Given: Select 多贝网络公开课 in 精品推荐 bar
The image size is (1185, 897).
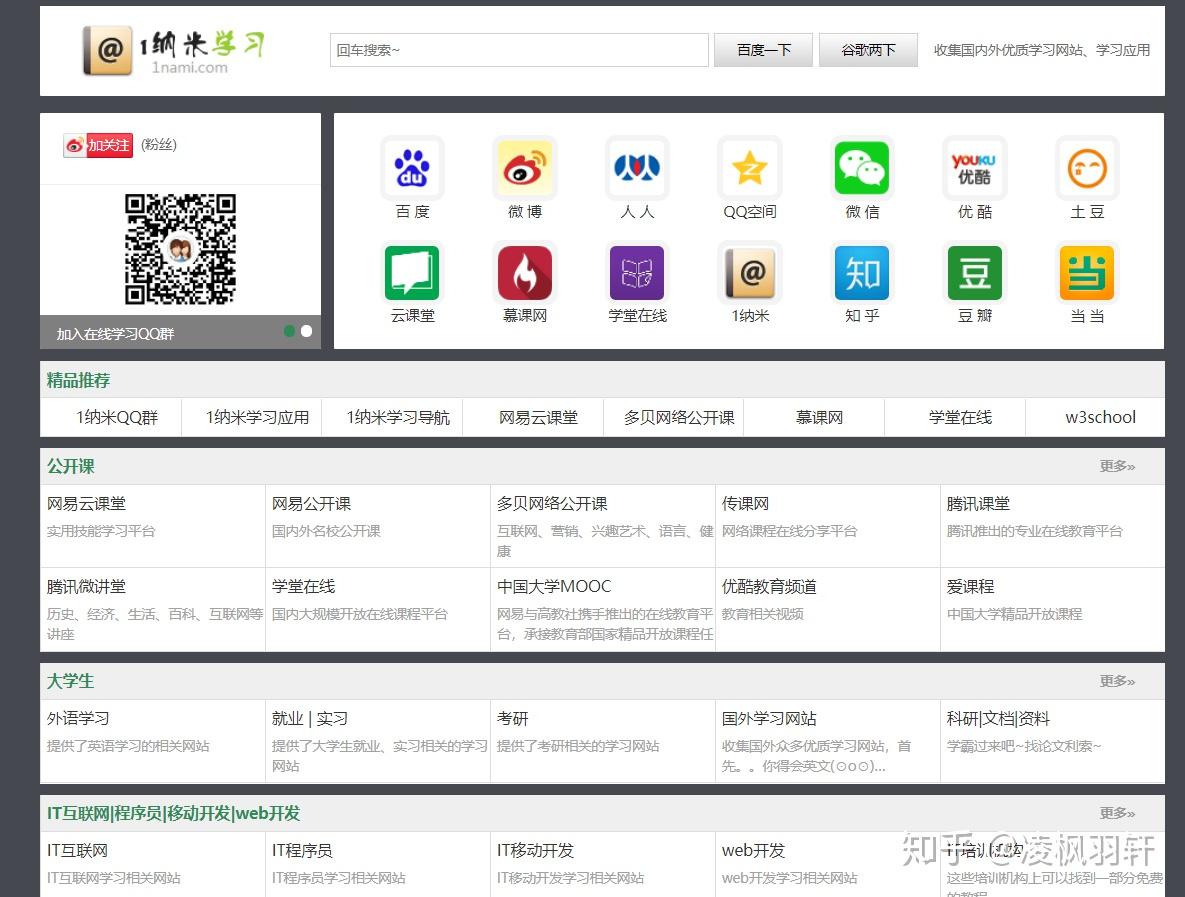Looking at the screenshot, I should tap(679, 417).
